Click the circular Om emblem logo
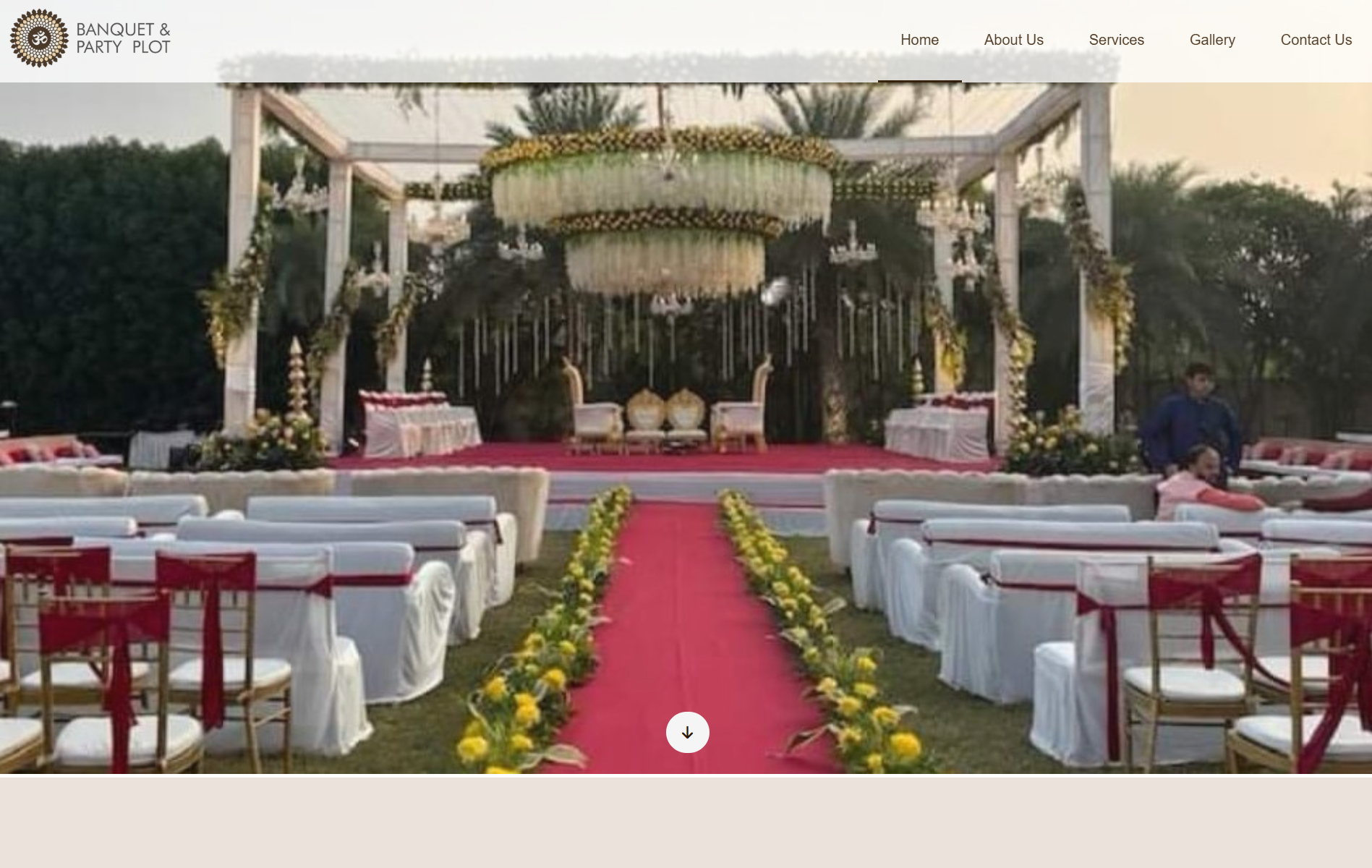 tap(39, 38)
